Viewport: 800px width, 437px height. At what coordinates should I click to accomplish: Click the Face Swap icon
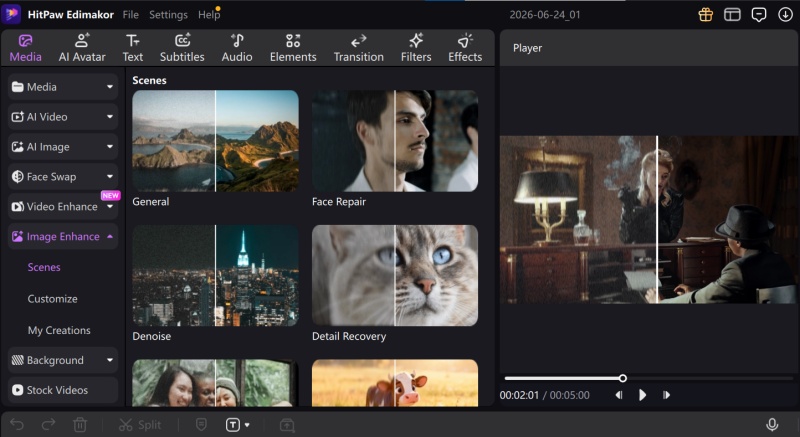point(17,176)
